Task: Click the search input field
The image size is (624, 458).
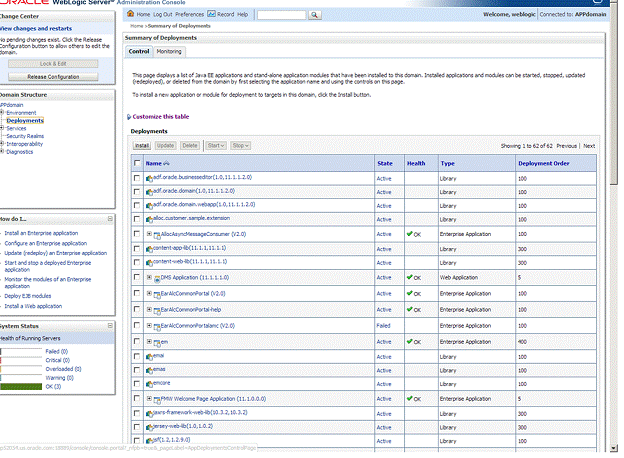Action: point(282,15)
